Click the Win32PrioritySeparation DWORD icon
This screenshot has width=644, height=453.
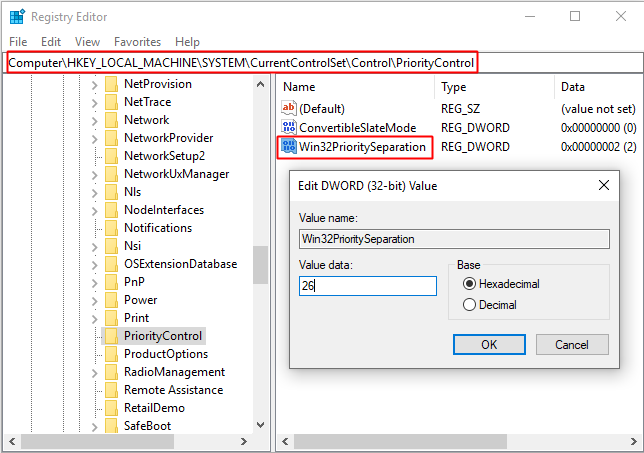click(289, 147)
